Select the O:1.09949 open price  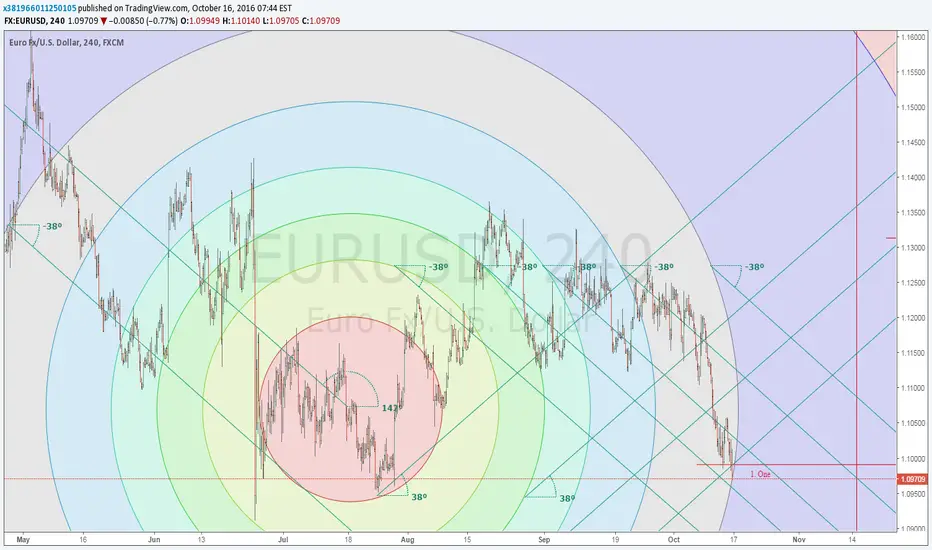click(200, 21)
